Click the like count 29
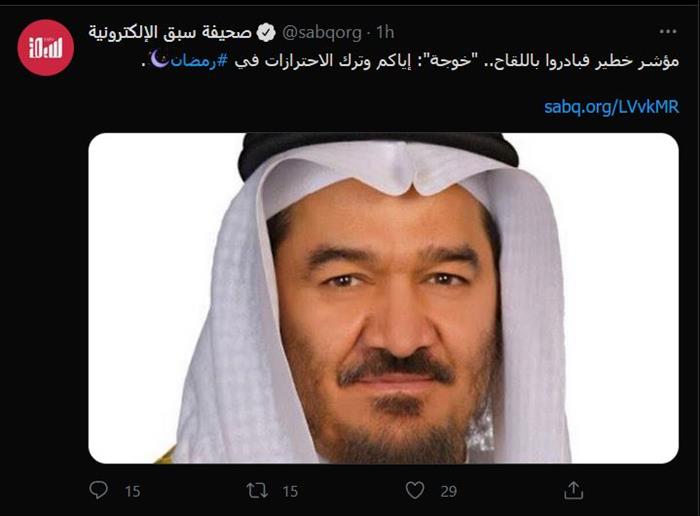 (449, 491)
